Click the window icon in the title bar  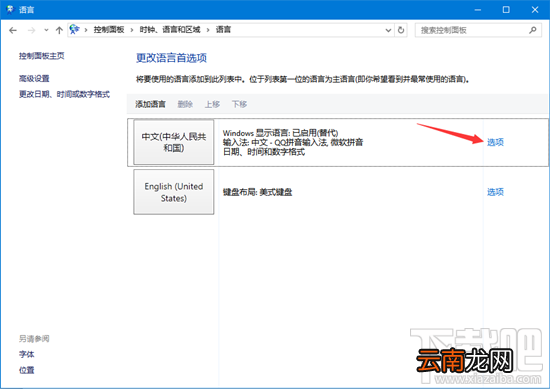[10, 9]
